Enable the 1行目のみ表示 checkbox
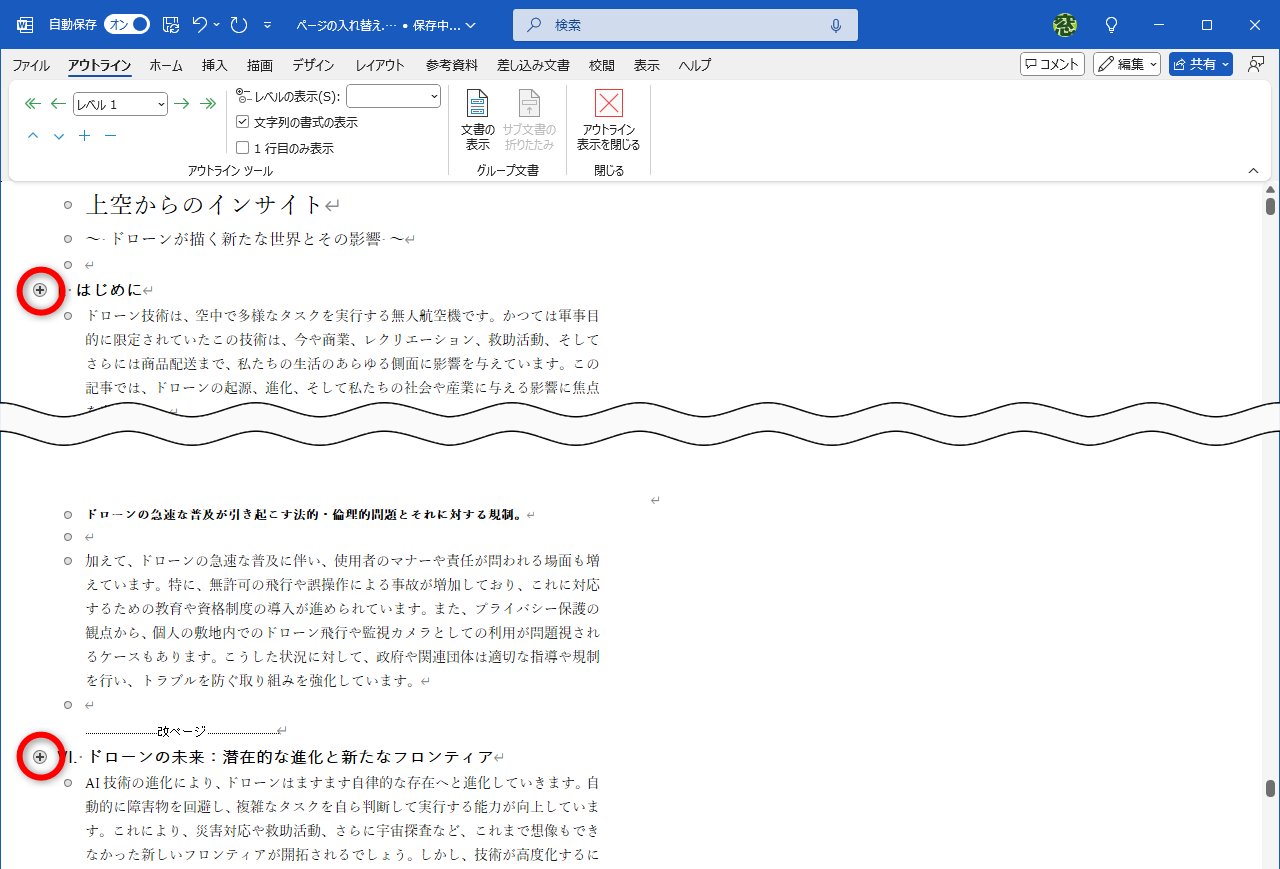1280x869 pixels. click(x=243, y=147)
